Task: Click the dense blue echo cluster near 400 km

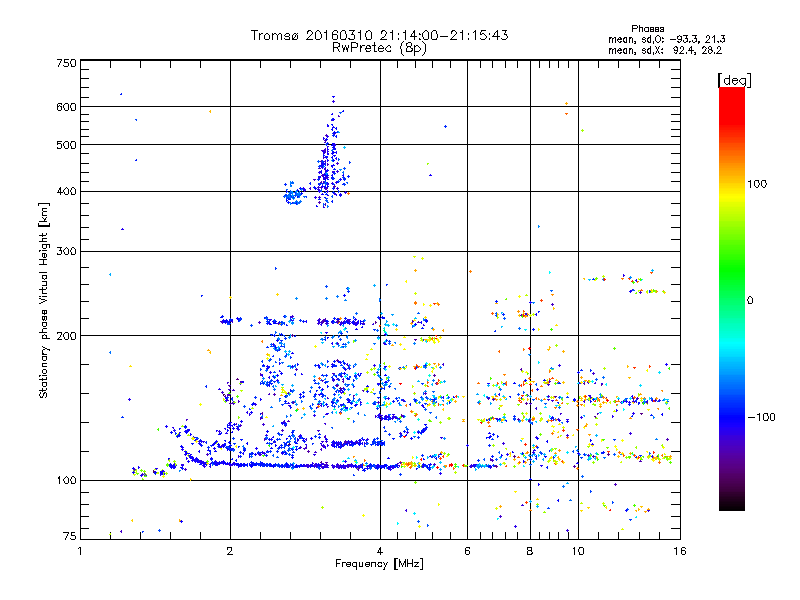Action: click(294, 195)
